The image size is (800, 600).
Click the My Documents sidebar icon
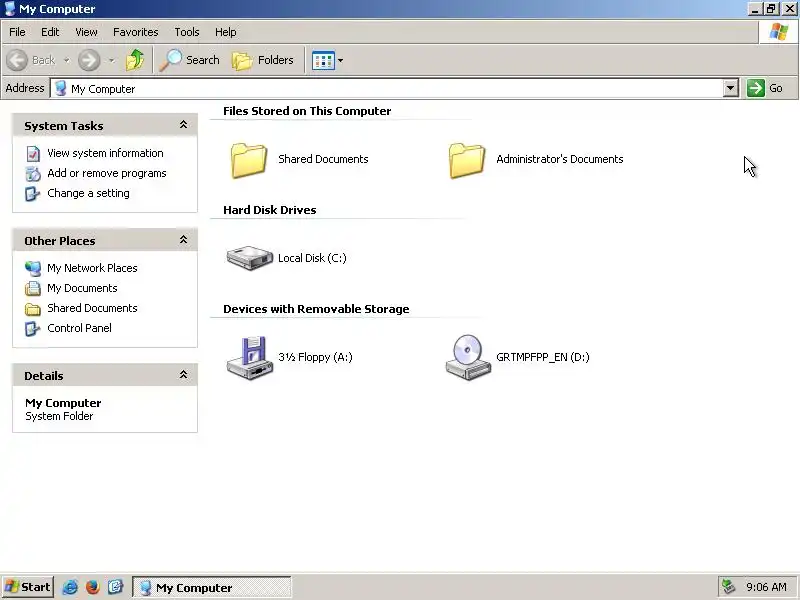[x=33, y=289]
